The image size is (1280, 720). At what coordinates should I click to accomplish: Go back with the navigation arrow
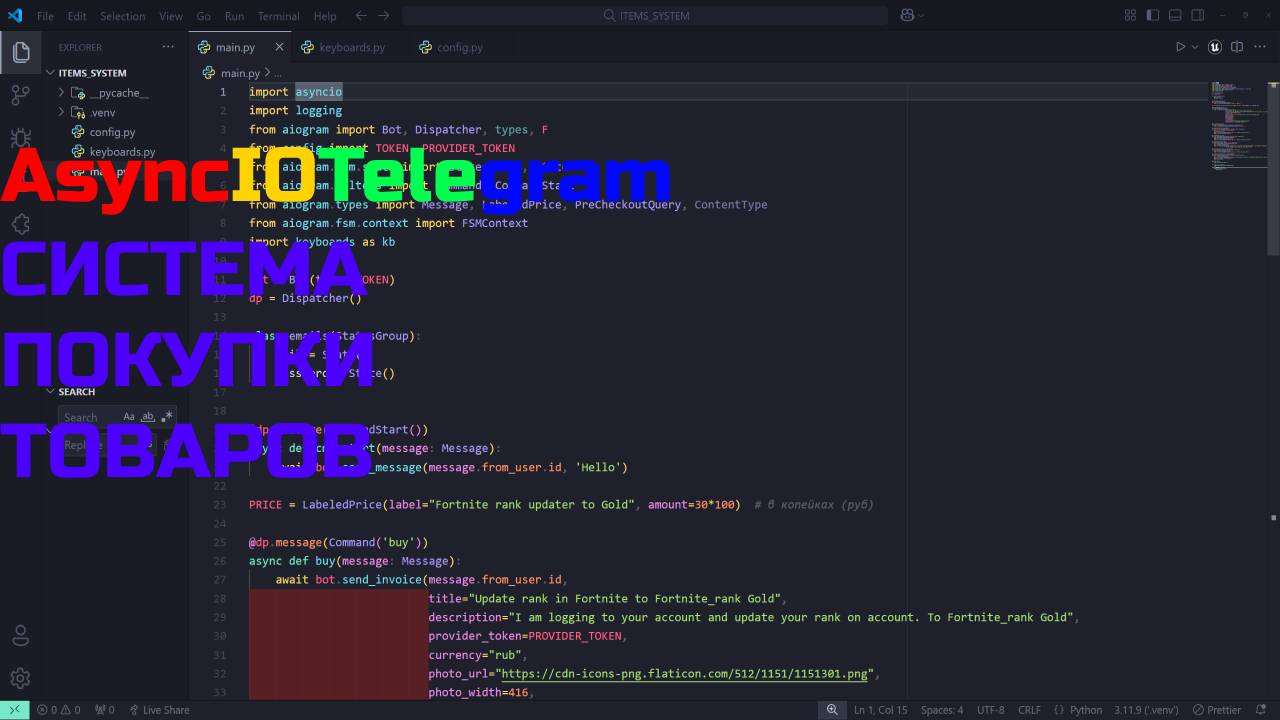tap(361, 15)
